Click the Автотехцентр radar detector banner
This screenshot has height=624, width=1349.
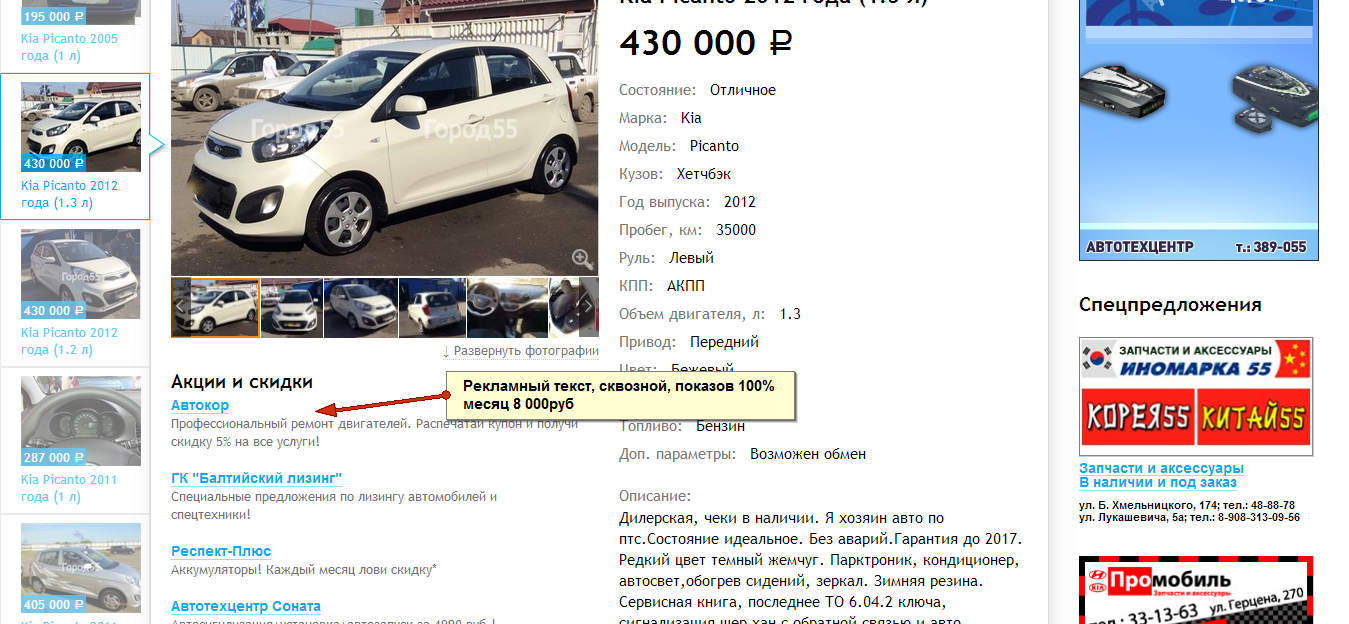(1199, 130)
